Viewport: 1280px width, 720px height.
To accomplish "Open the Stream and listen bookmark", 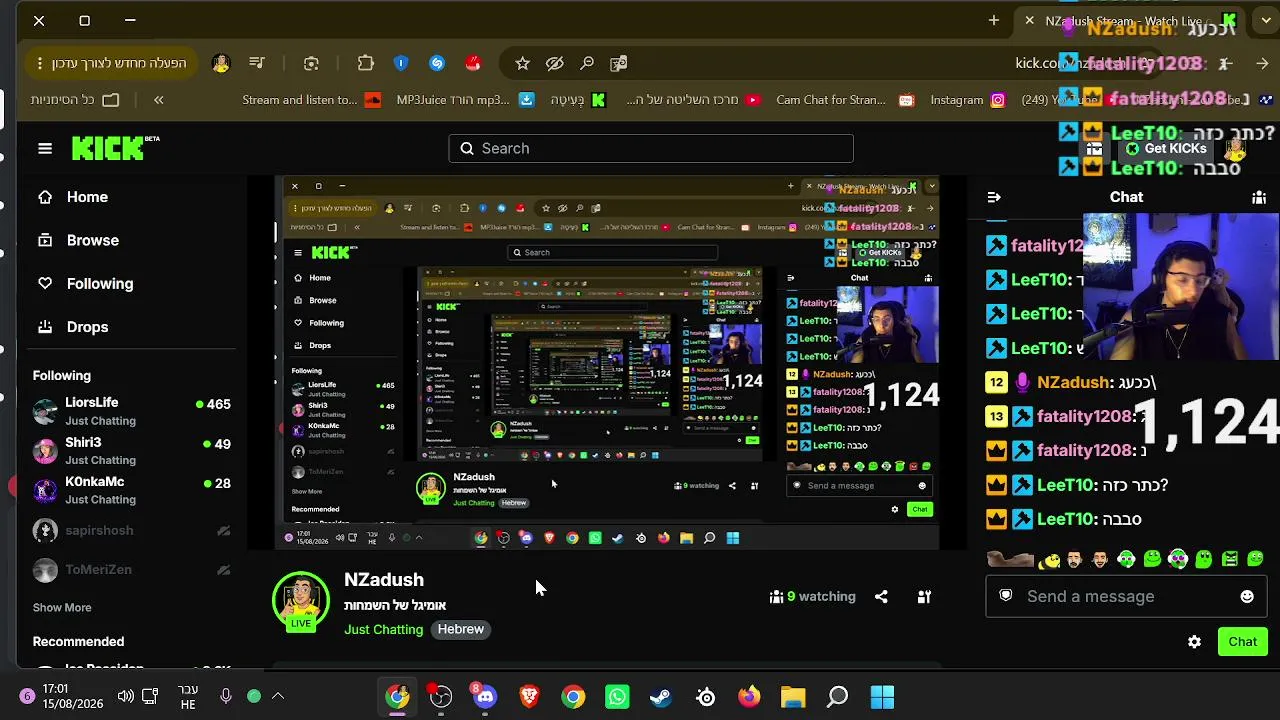I will 312,100.
